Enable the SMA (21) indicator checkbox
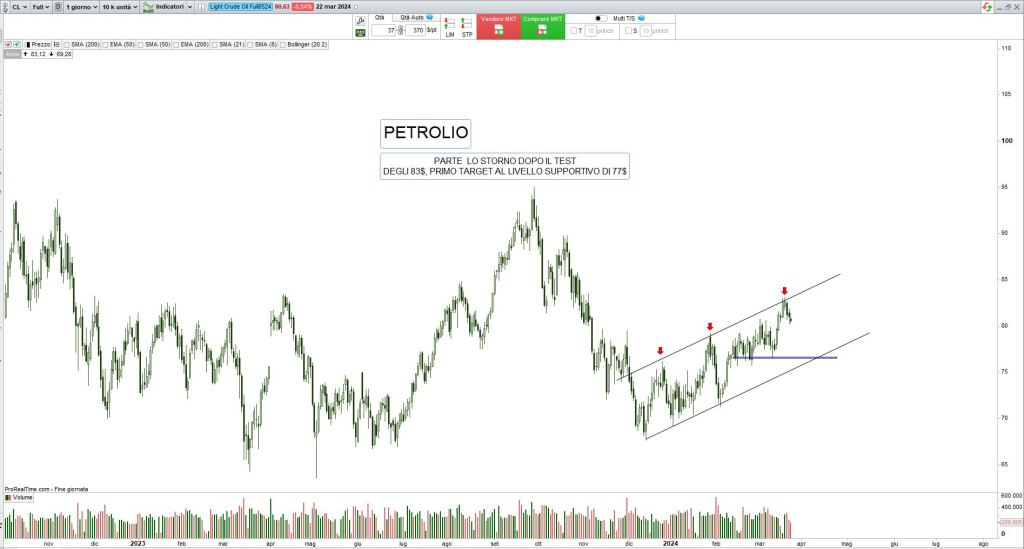Image resolution: width=1024 pixels, height=549 pixels. click(214, 44)
